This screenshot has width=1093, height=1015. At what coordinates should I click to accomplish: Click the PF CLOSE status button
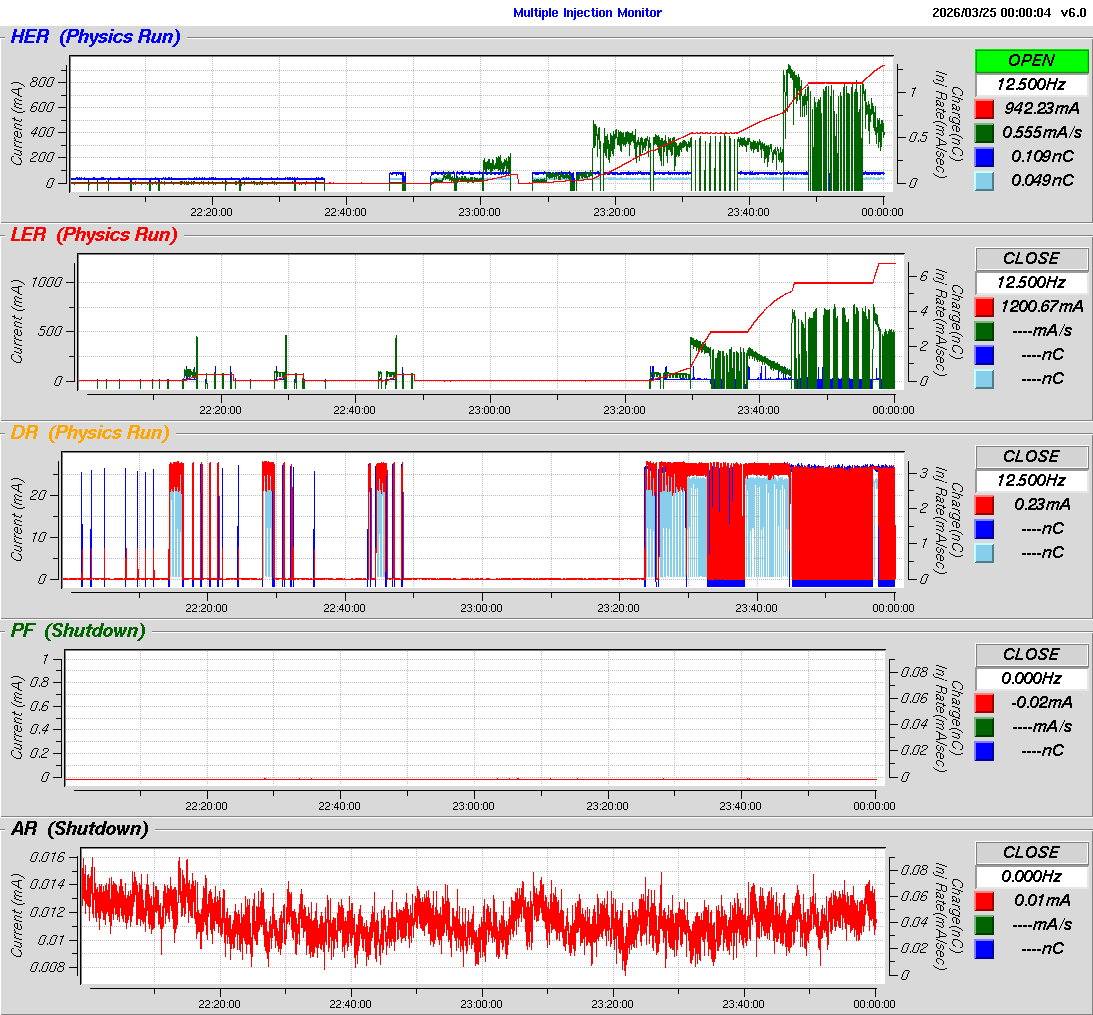1031,655
